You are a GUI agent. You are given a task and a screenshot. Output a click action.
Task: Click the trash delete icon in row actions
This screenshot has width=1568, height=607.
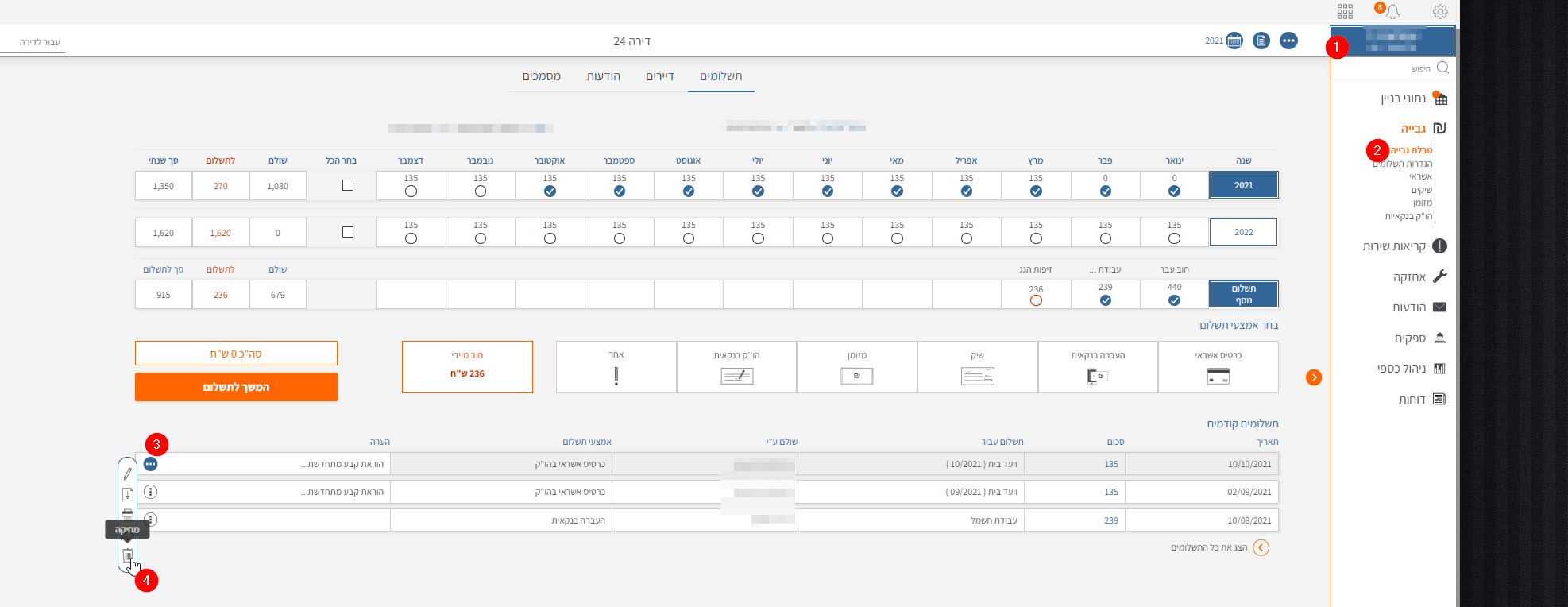(128, 555)
